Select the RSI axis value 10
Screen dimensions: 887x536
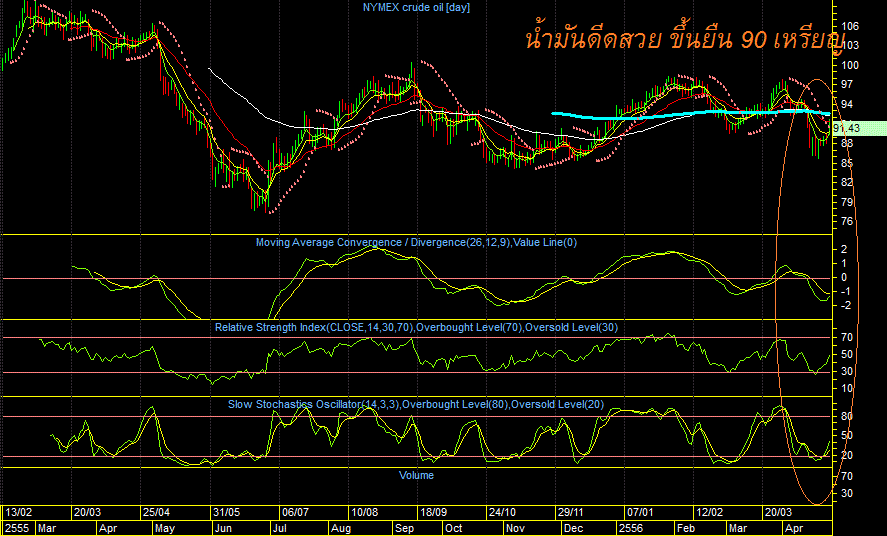[x=847, y=388]
